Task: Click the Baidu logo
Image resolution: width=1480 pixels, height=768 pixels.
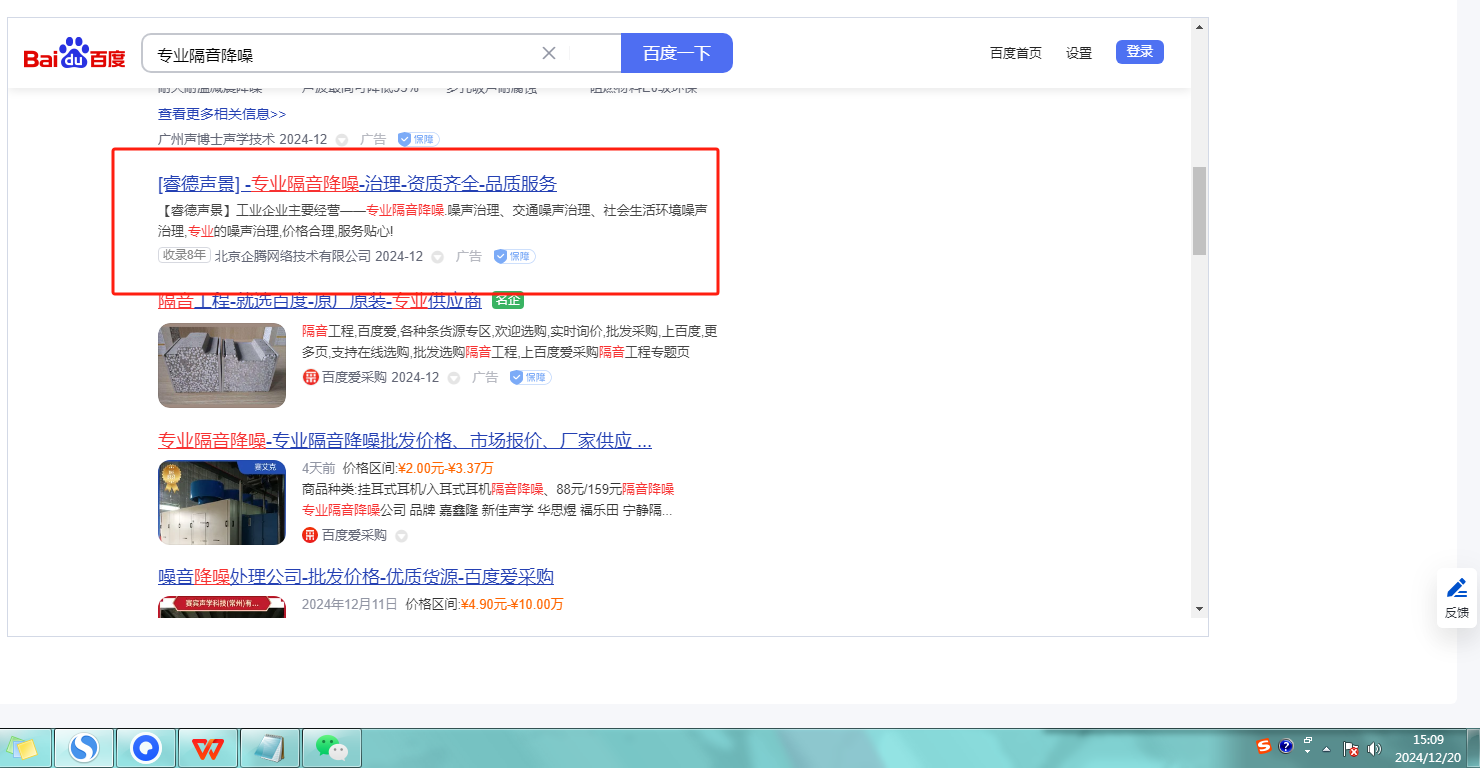Action: point(75,54)
